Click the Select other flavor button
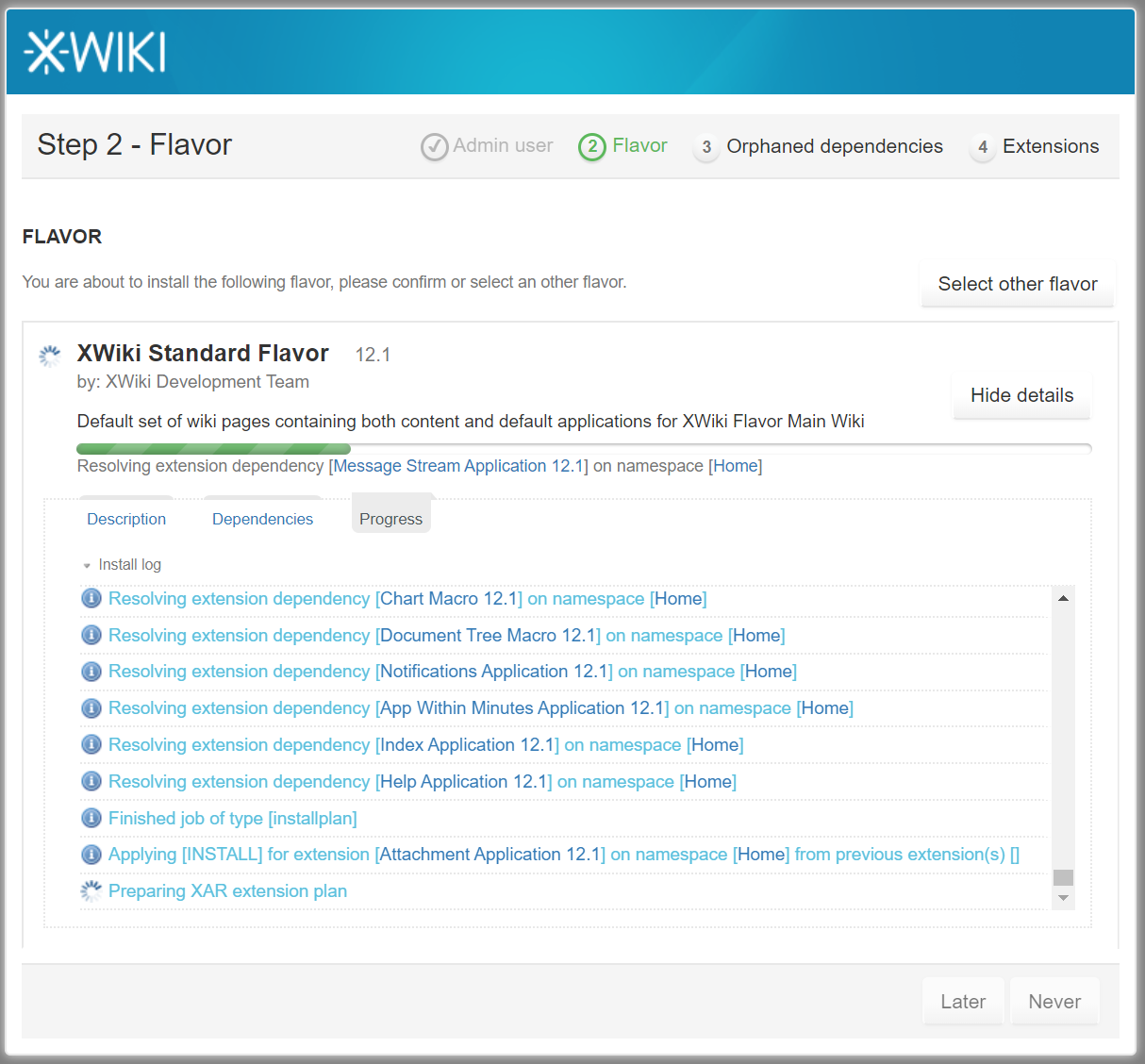The width and height of the screenshot is (1145, 1064). pyautogui.click(x=1018, y=285)
